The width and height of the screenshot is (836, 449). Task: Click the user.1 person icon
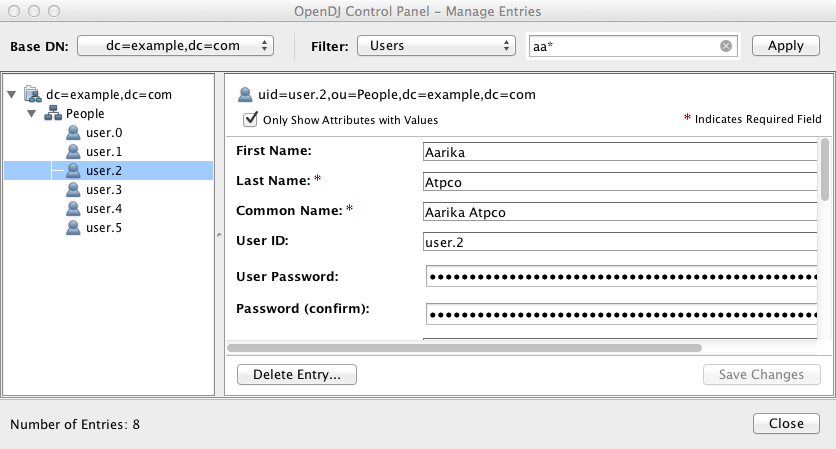pos(73,151)
